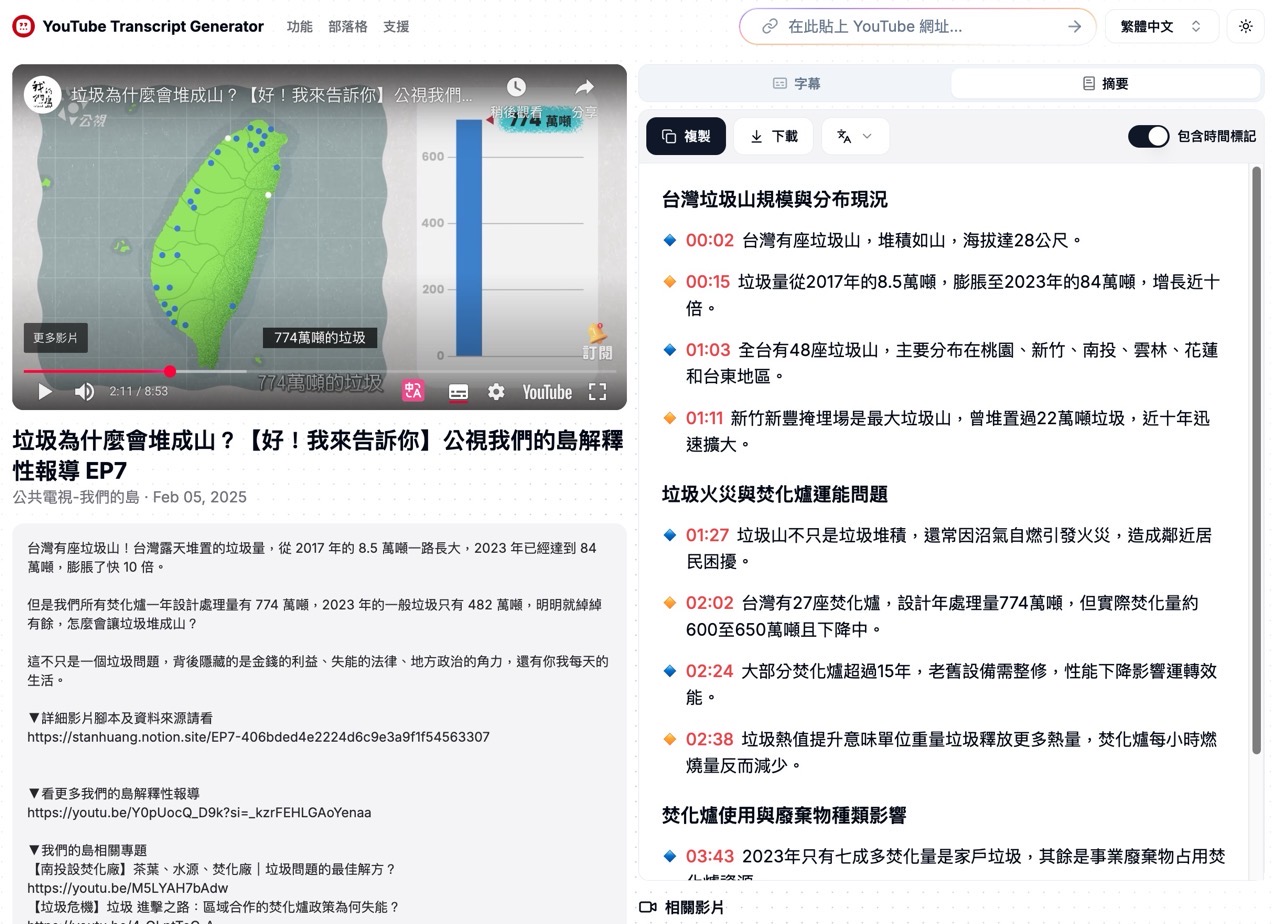1280x924 pixels.
Task: Open the stanhuang.notion.site link
Action: (x=258, y=737)
